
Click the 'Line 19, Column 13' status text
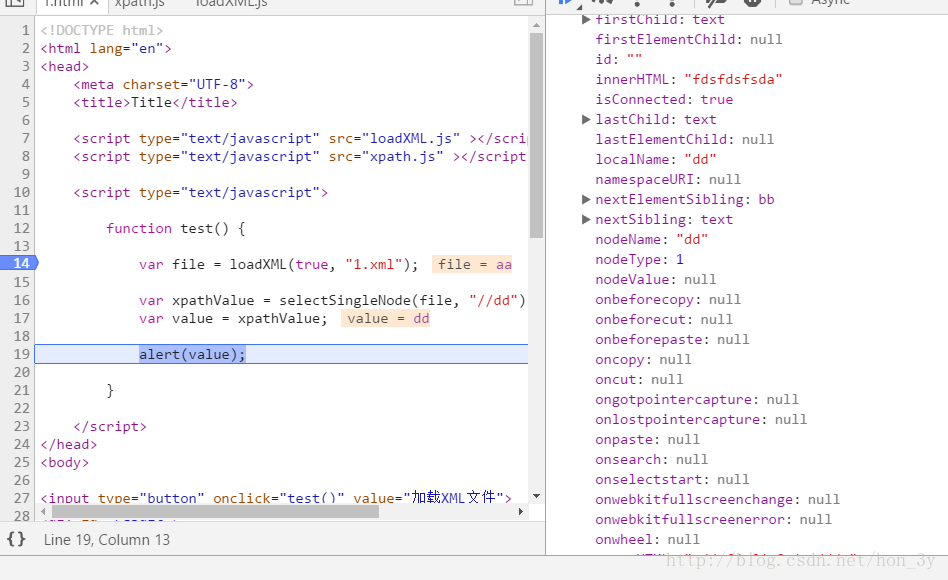(x=106, y=539)
